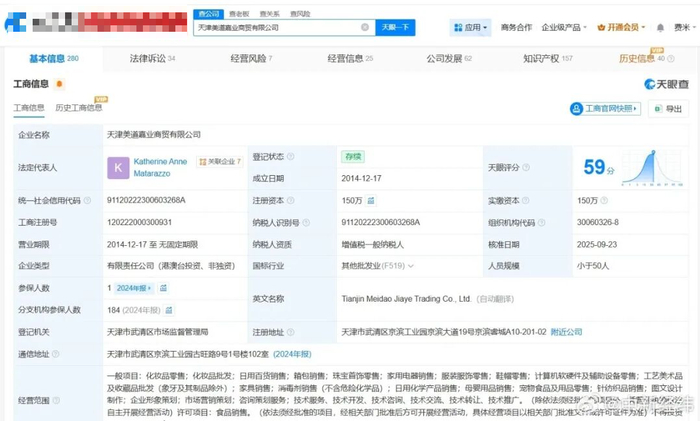The width and height of the screenshot is (700, 421).
Task: Open the 历史工商信息 VIP sub-tab
Action: click(x=79, y=108)
